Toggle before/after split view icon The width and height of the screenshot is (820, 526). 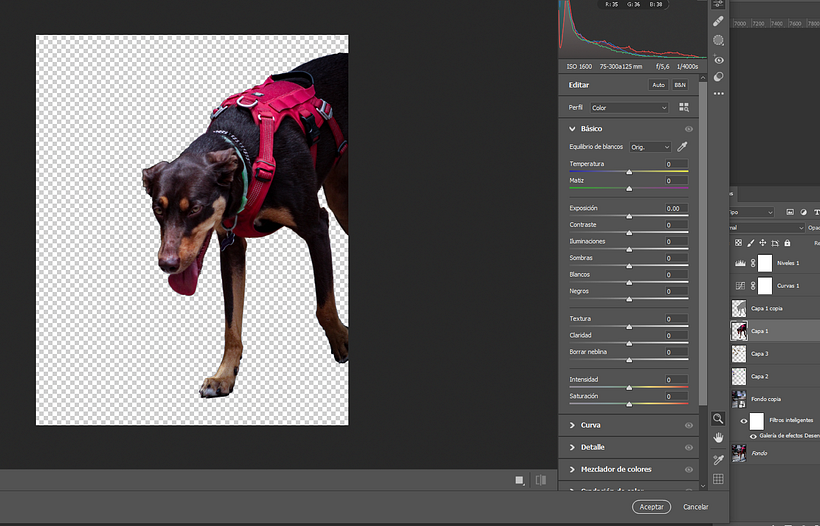(541, 480)
